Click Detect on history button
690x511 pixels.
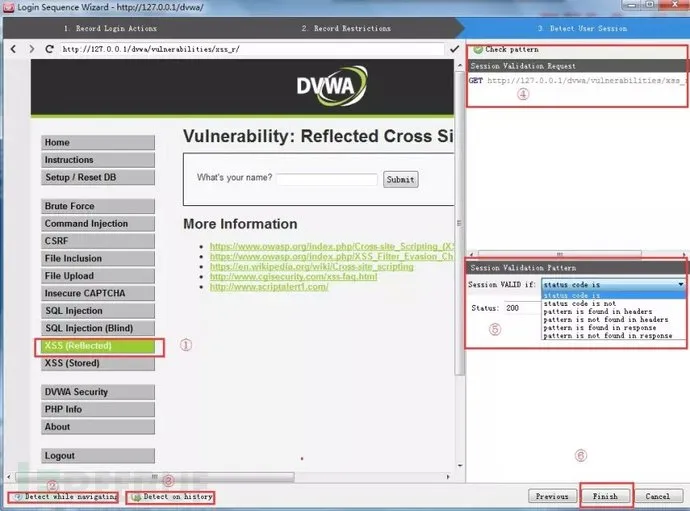[x=171, y=497]
